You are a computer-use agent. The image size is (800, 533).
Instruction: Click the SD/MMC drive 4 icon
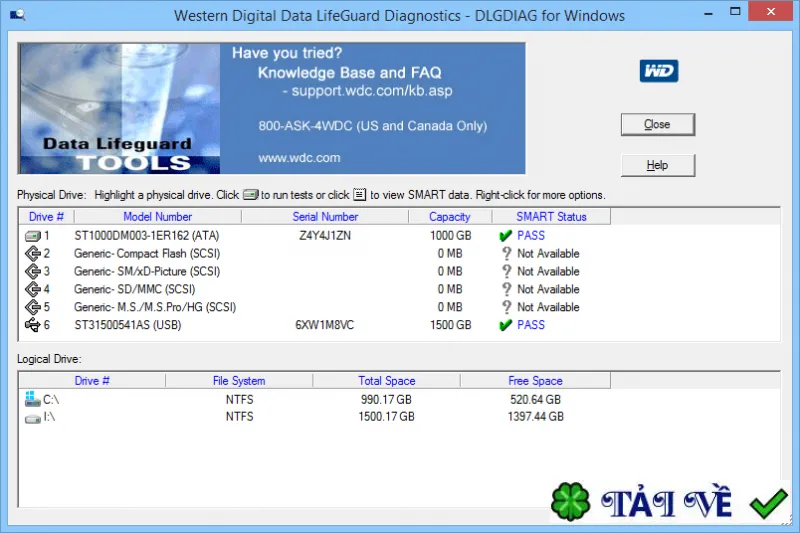coord(33,289)
